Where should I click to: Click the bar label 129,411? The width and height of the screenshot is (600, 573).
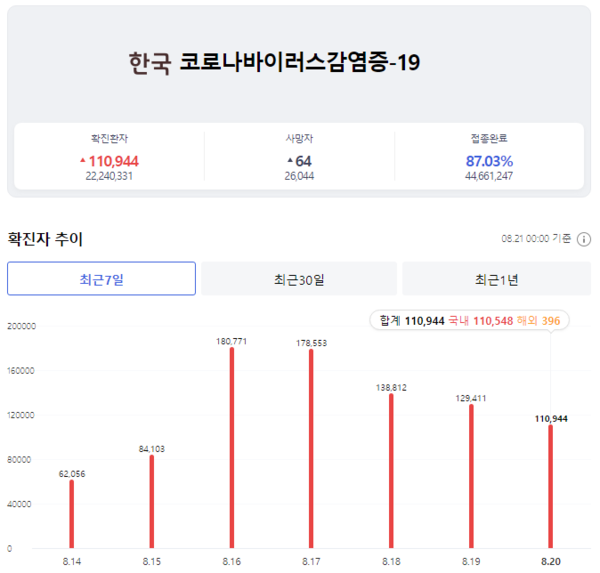471,398
